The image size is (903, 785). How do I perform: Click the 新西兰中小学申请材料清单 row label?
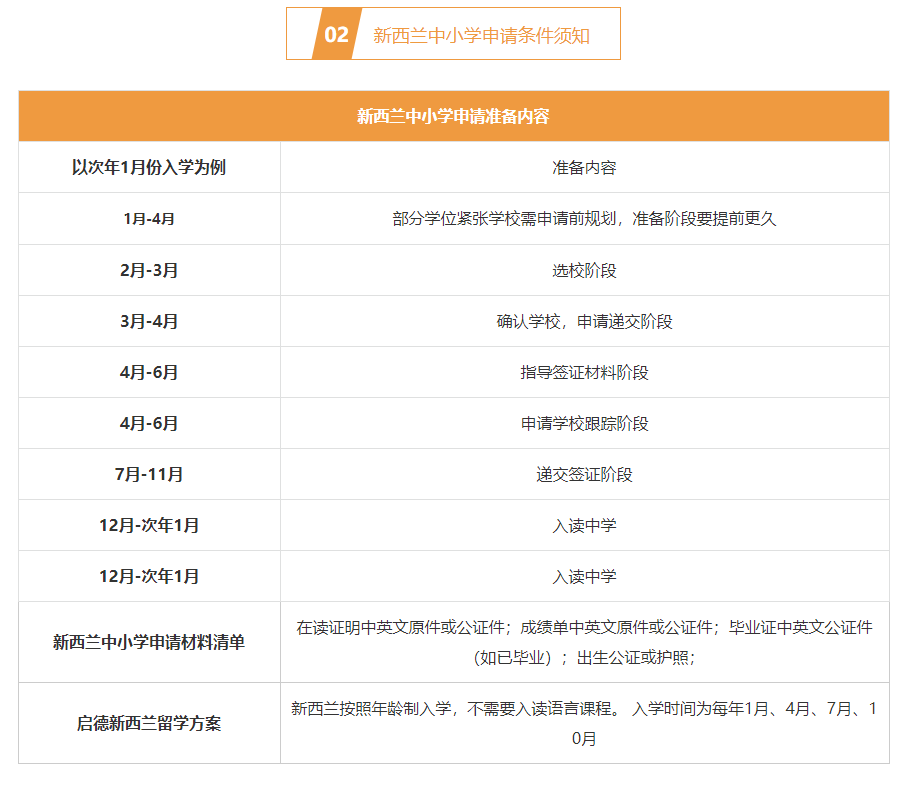point(148,641)
